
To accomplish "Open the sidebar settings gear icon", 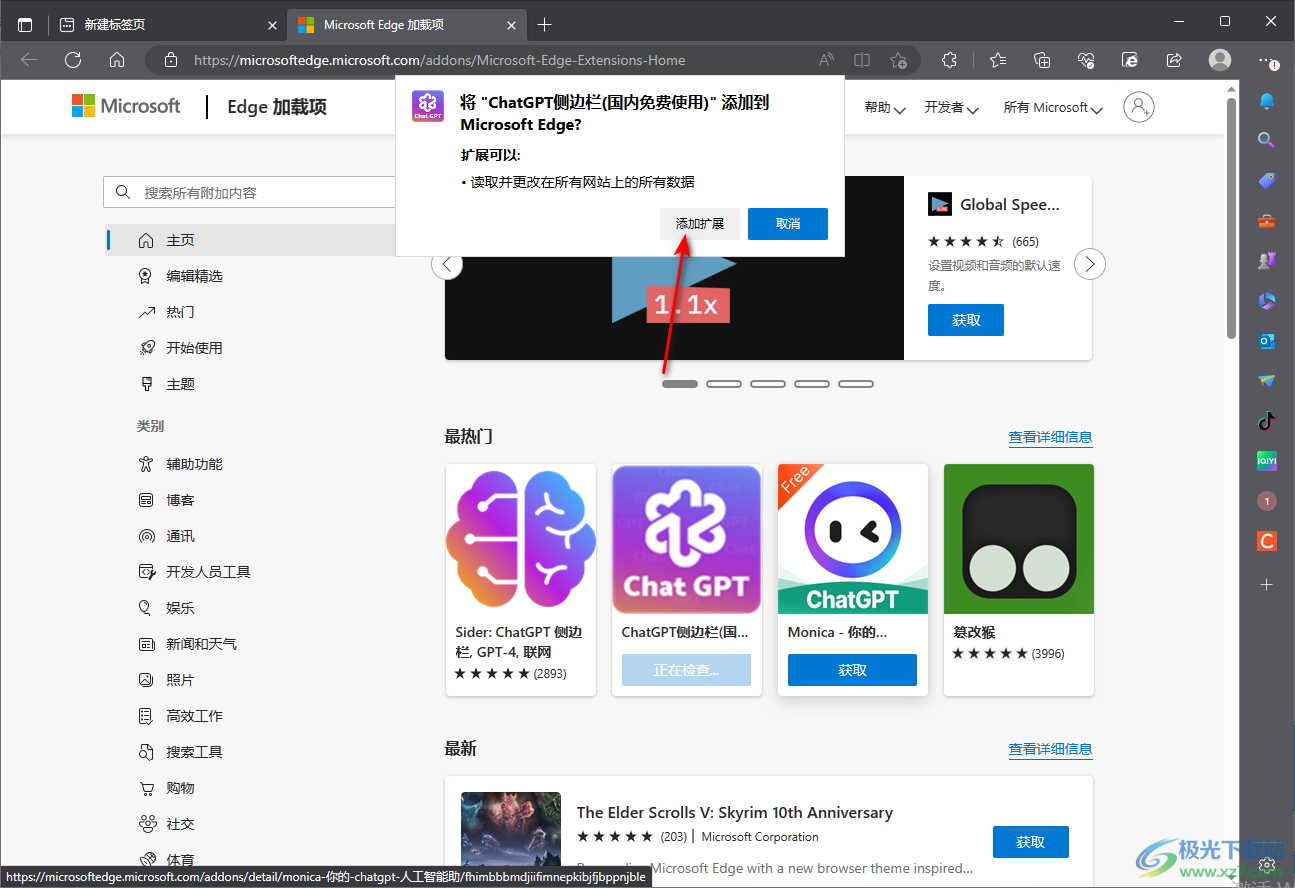I will coord(1267,863).
